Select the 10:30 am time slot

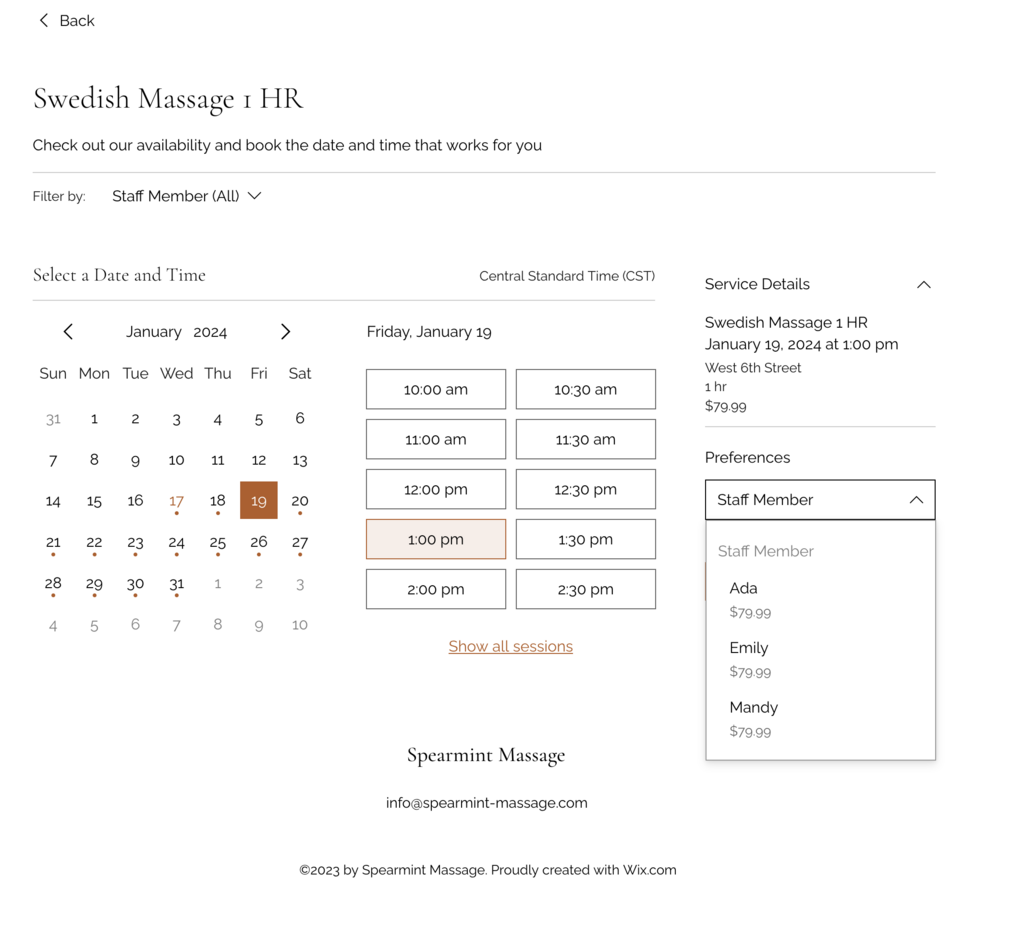coord(586,389)
